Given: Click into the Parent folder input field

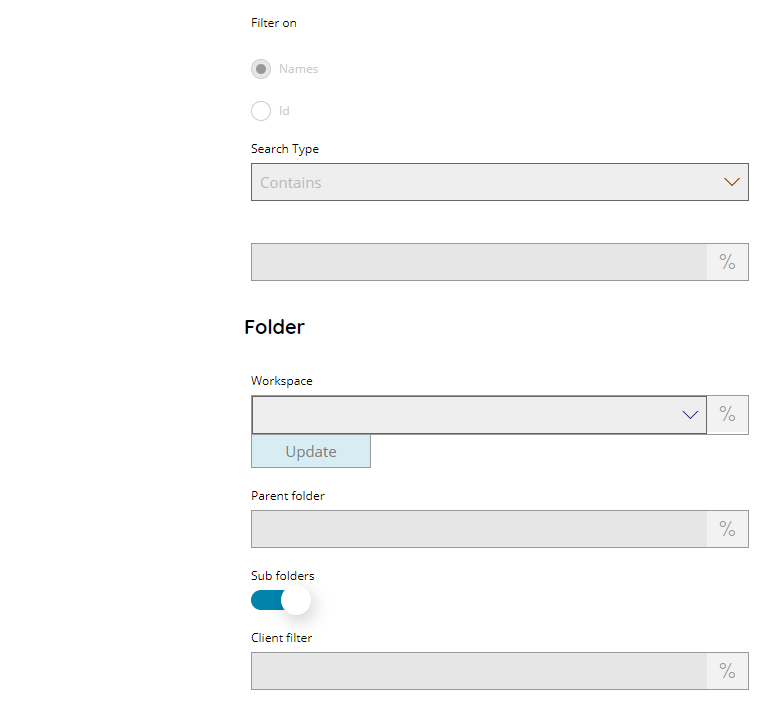Looking at the screenshot, I should [479, 528].
